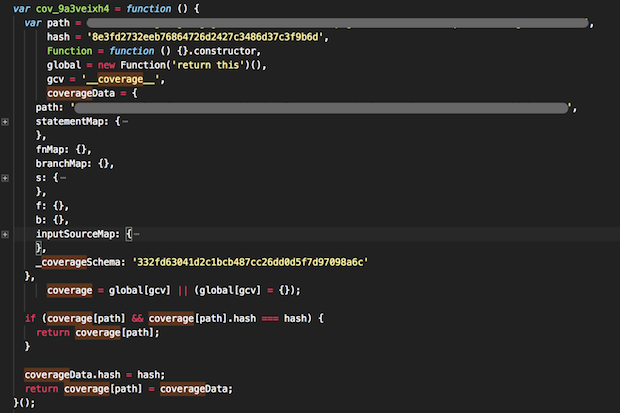
Task: Expand the folded s object in gutter
Action: click(5, 178)
